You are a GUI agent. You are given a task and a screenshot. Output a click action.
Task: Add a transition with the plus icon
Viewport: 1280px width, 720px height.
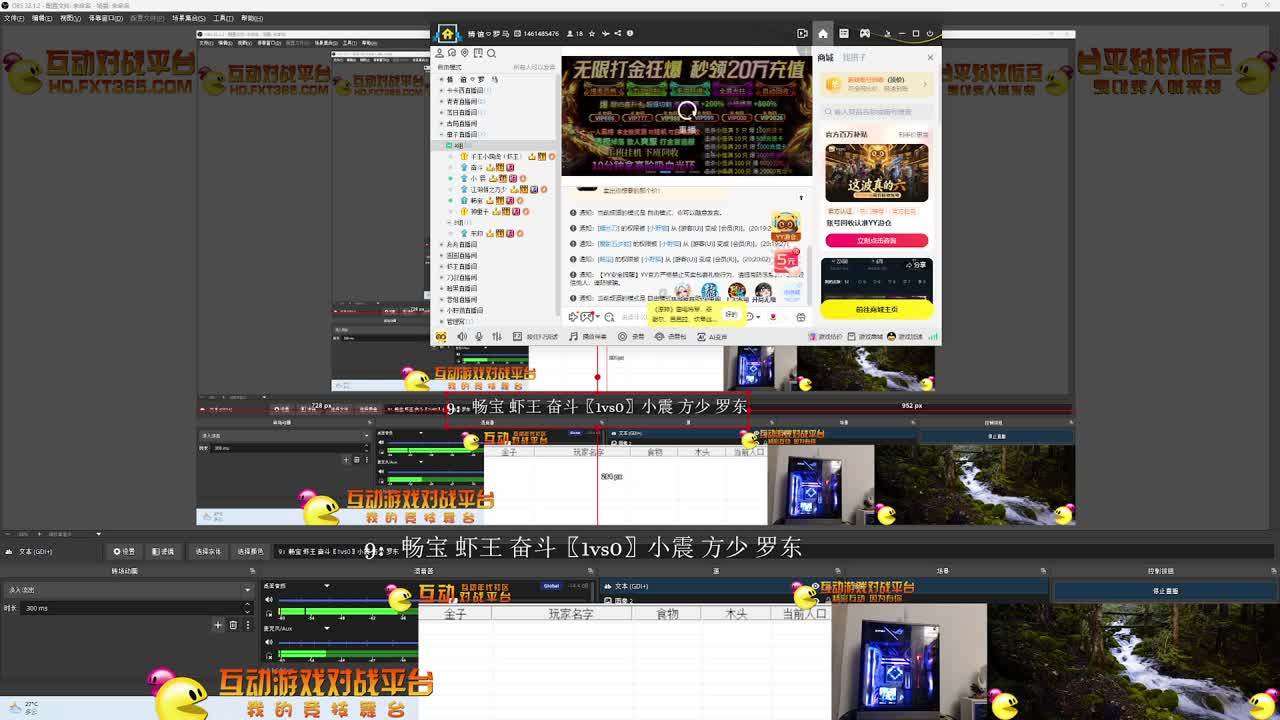point(218,625)
